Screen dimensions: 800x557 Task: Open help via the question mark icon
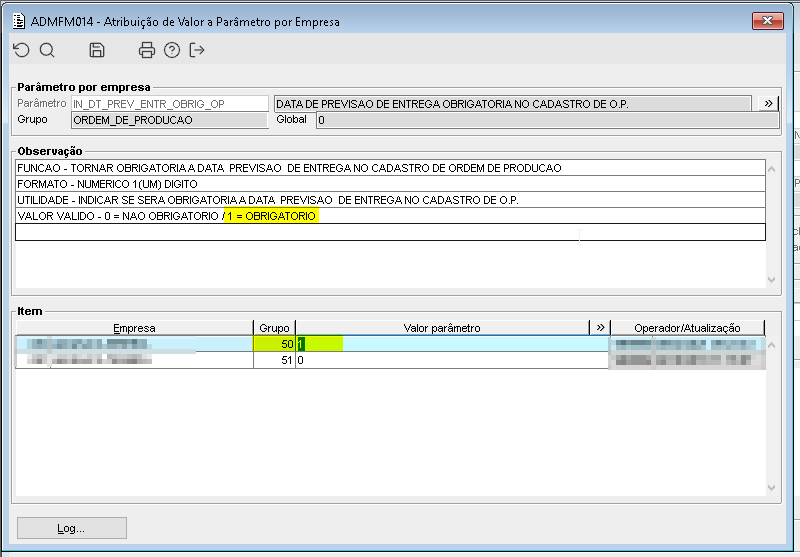pos(172,50)
